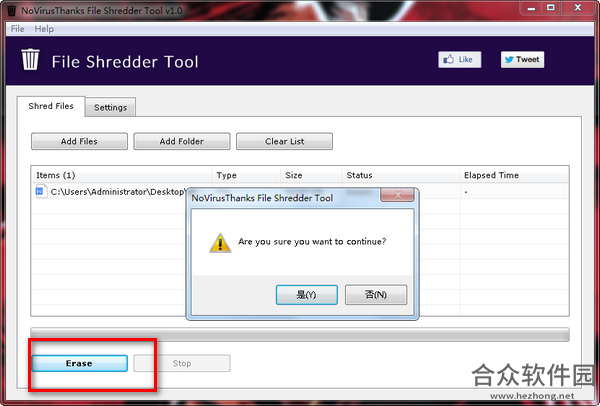Screen dimensions: 600x406
Task: Switch to the Settings tab
Action: 110,107
